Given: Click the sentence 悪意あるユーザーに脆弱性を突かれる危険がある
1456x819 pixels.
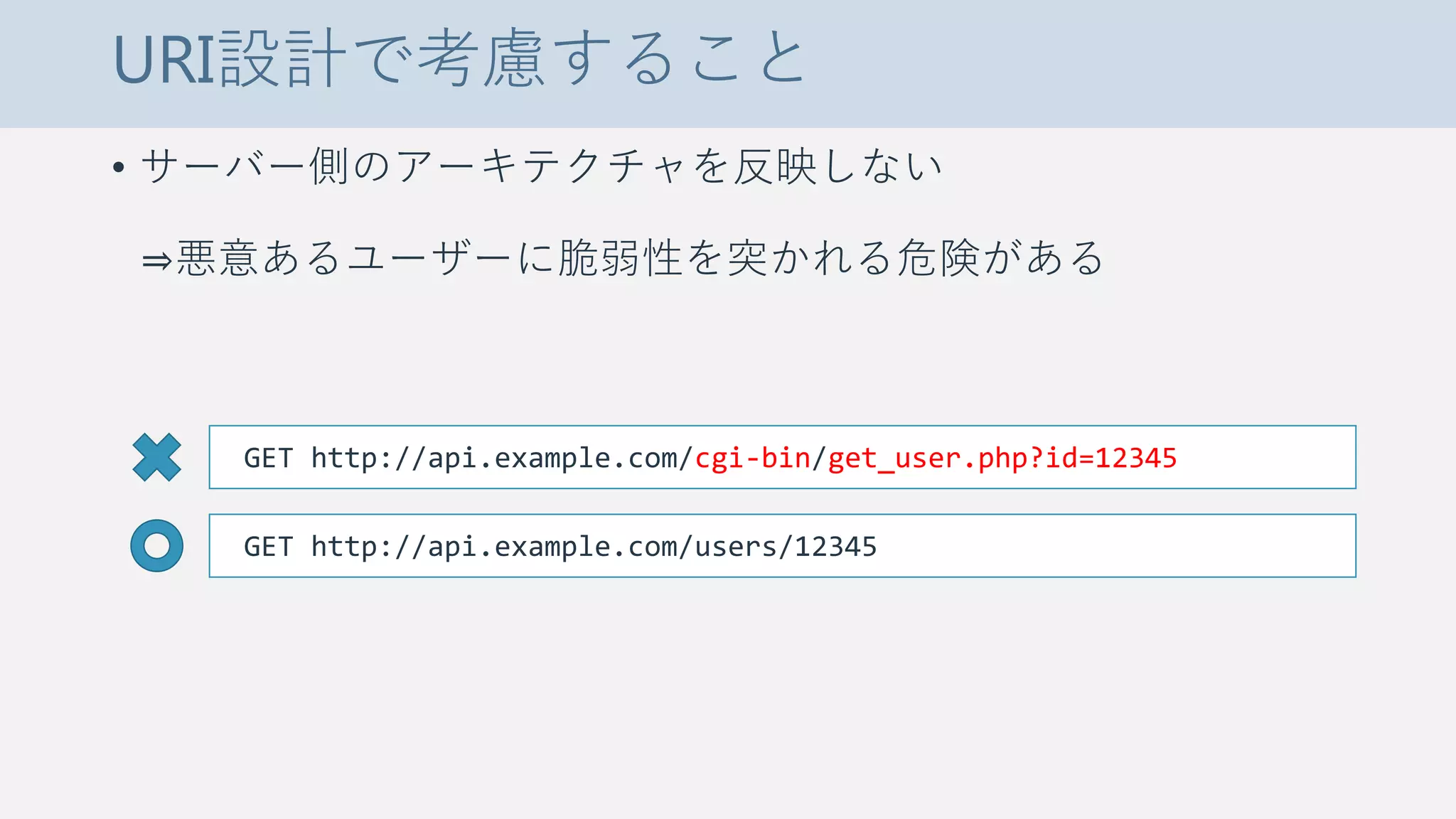Looking at the screenshot, I should tap(640, 257).
